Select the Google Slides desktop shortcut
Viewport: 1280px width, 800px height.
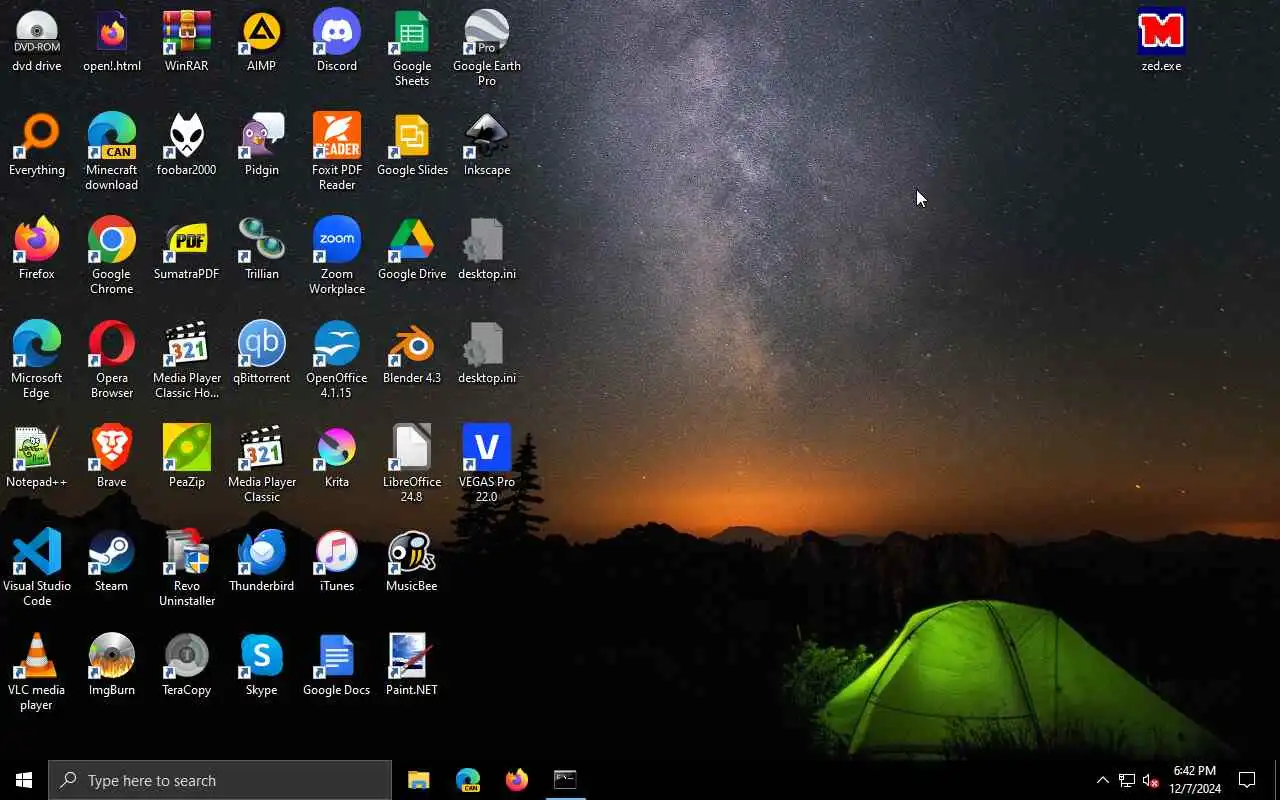[412, 145]
